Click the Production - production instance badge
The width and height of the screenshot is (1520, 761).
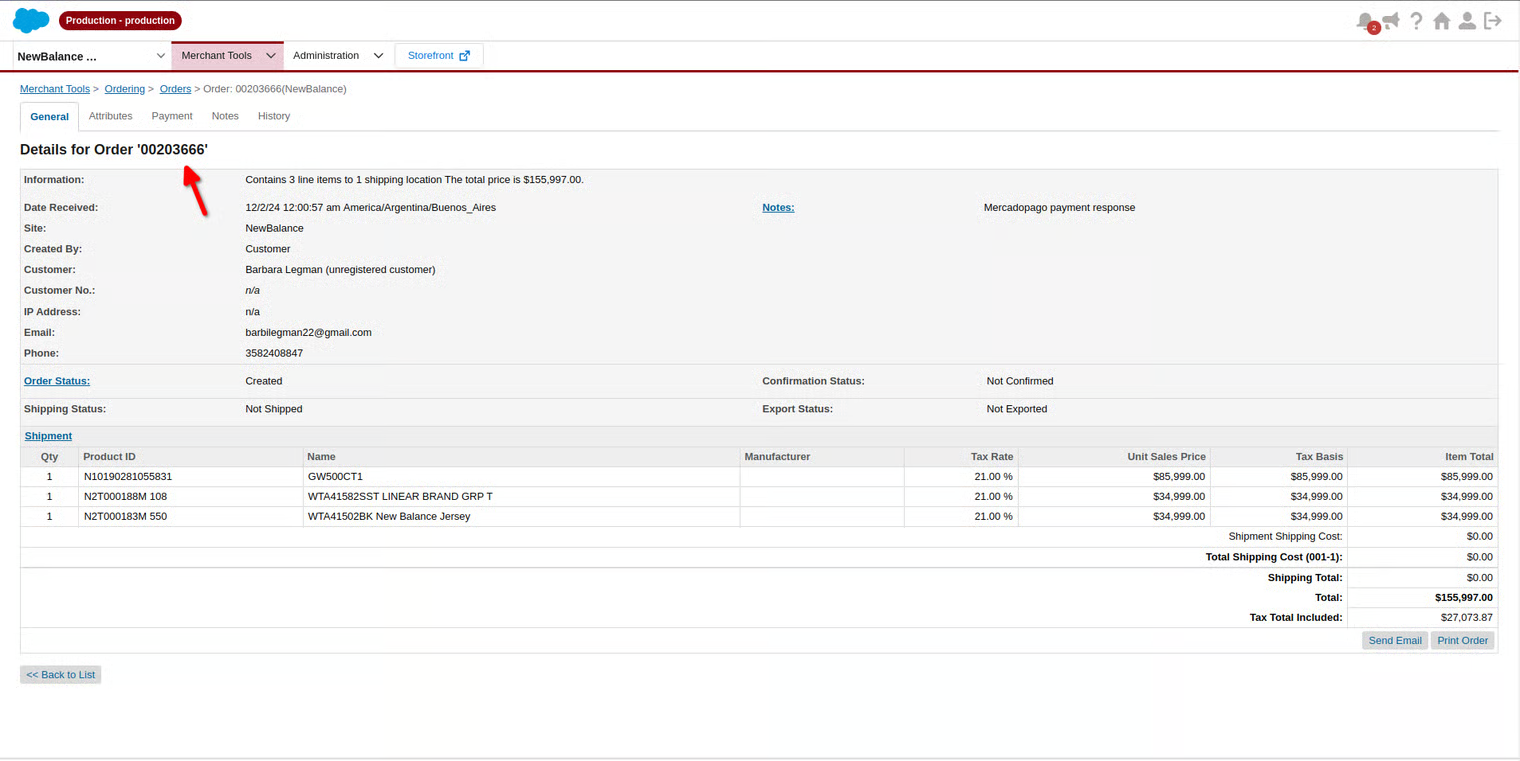pyautogui.click(x=120, y=20)
